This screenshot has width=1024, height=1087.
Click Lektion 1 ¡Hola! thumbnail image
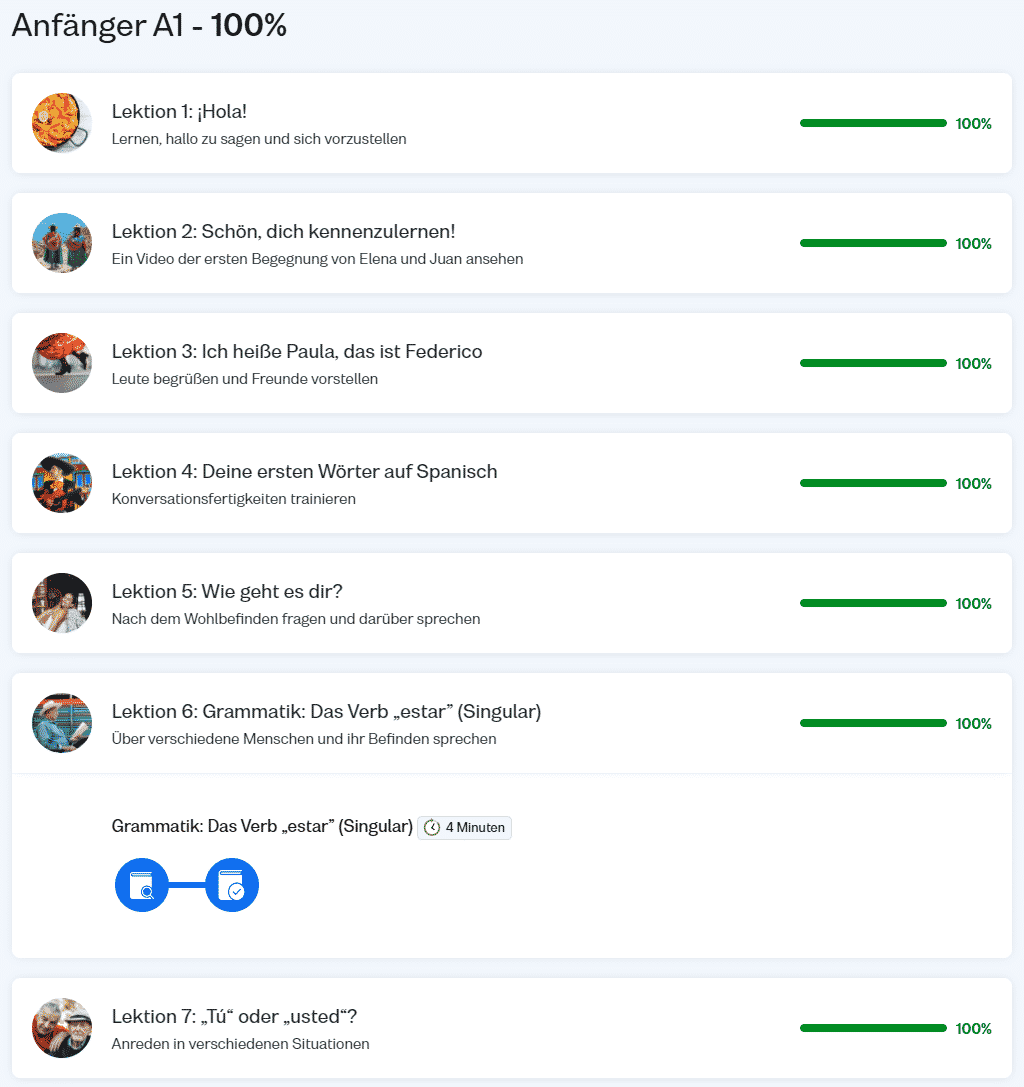click(x=62, y=123)
